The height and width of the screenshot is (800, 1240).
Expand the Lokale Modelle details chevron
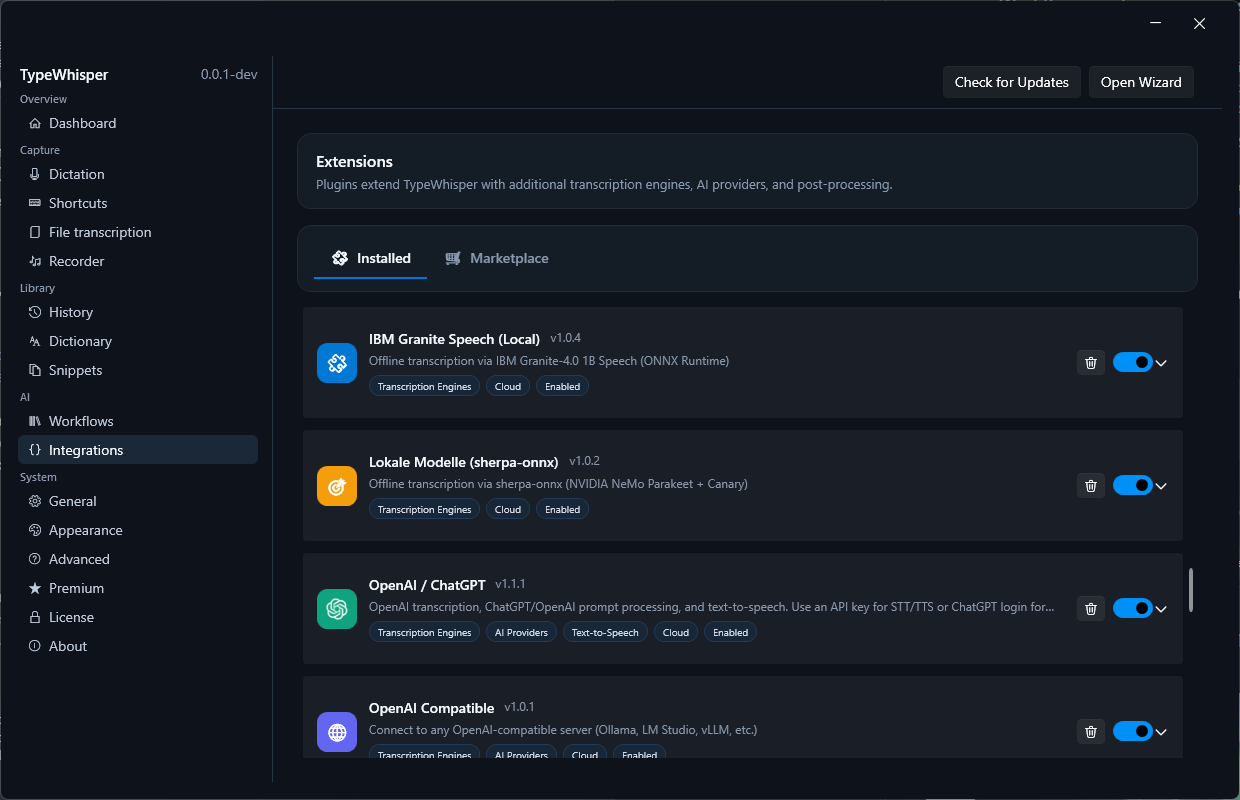[x=1161, y=486]
